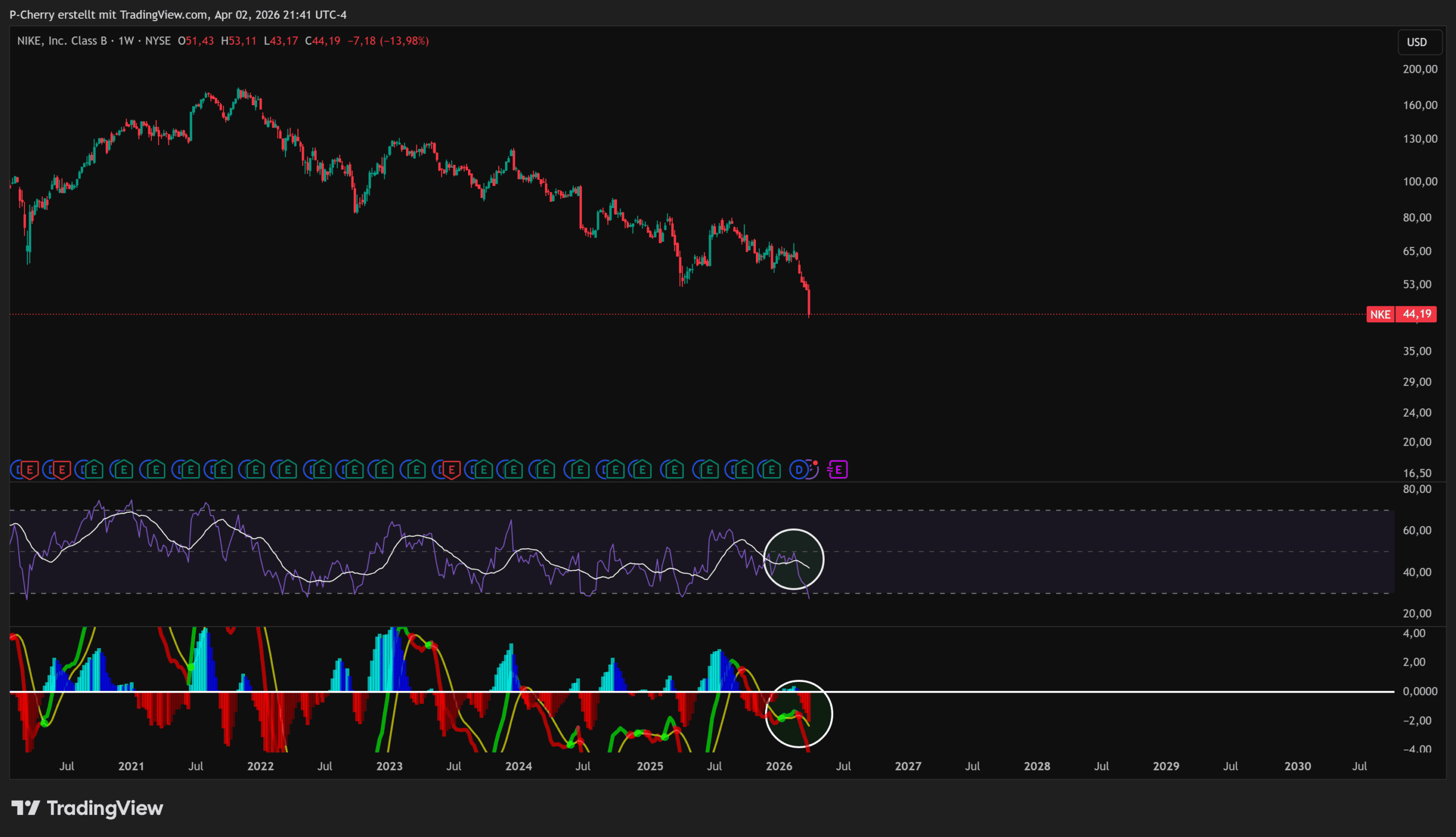The height and width of the screenshot is (837, 1456).
Task: Click the leftmost red earnings E marker
Action: tap(30, 470)
